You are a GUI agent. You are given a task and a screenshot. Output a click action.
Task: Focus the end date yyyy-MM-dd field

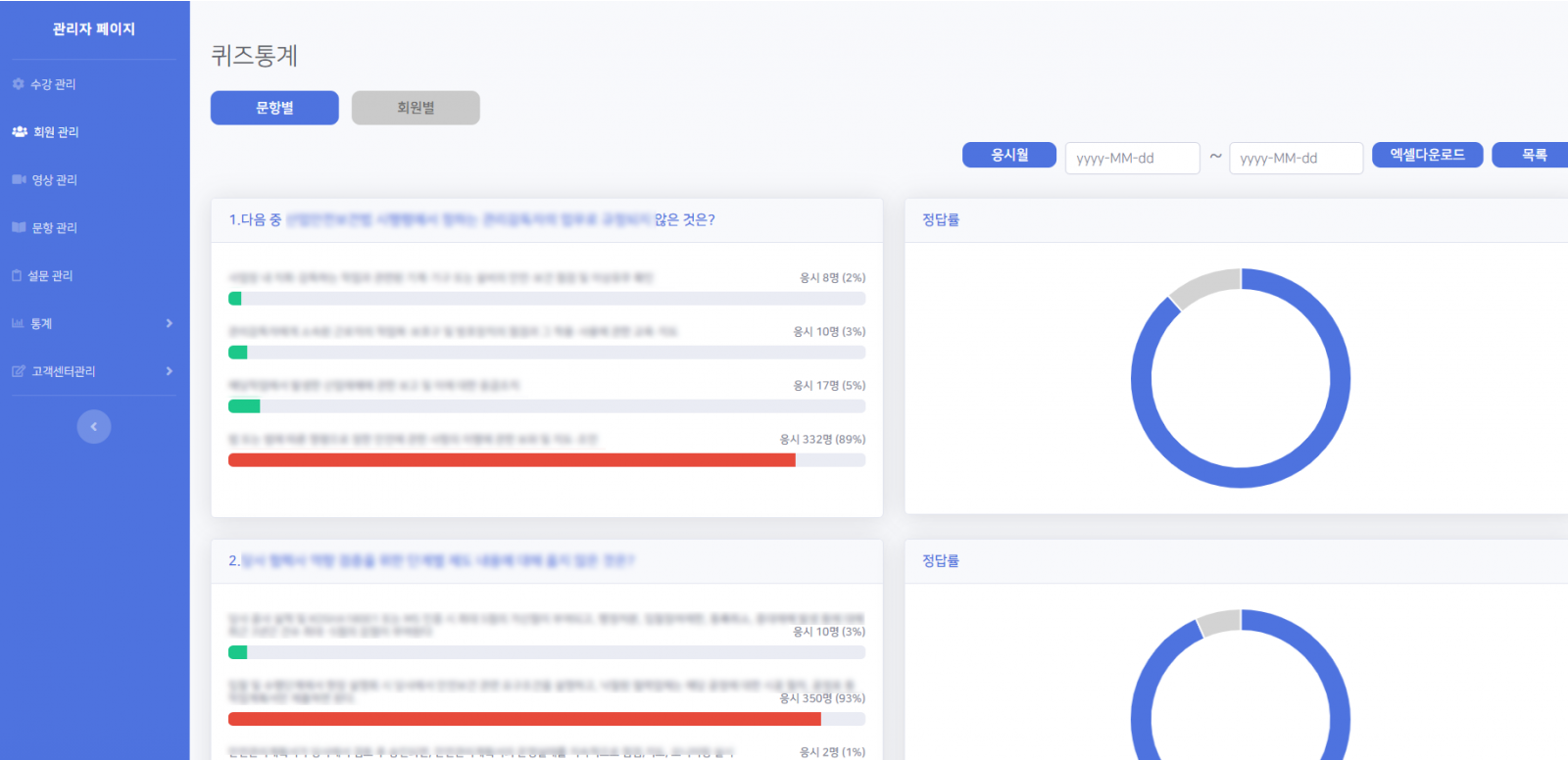[1296, 158]
